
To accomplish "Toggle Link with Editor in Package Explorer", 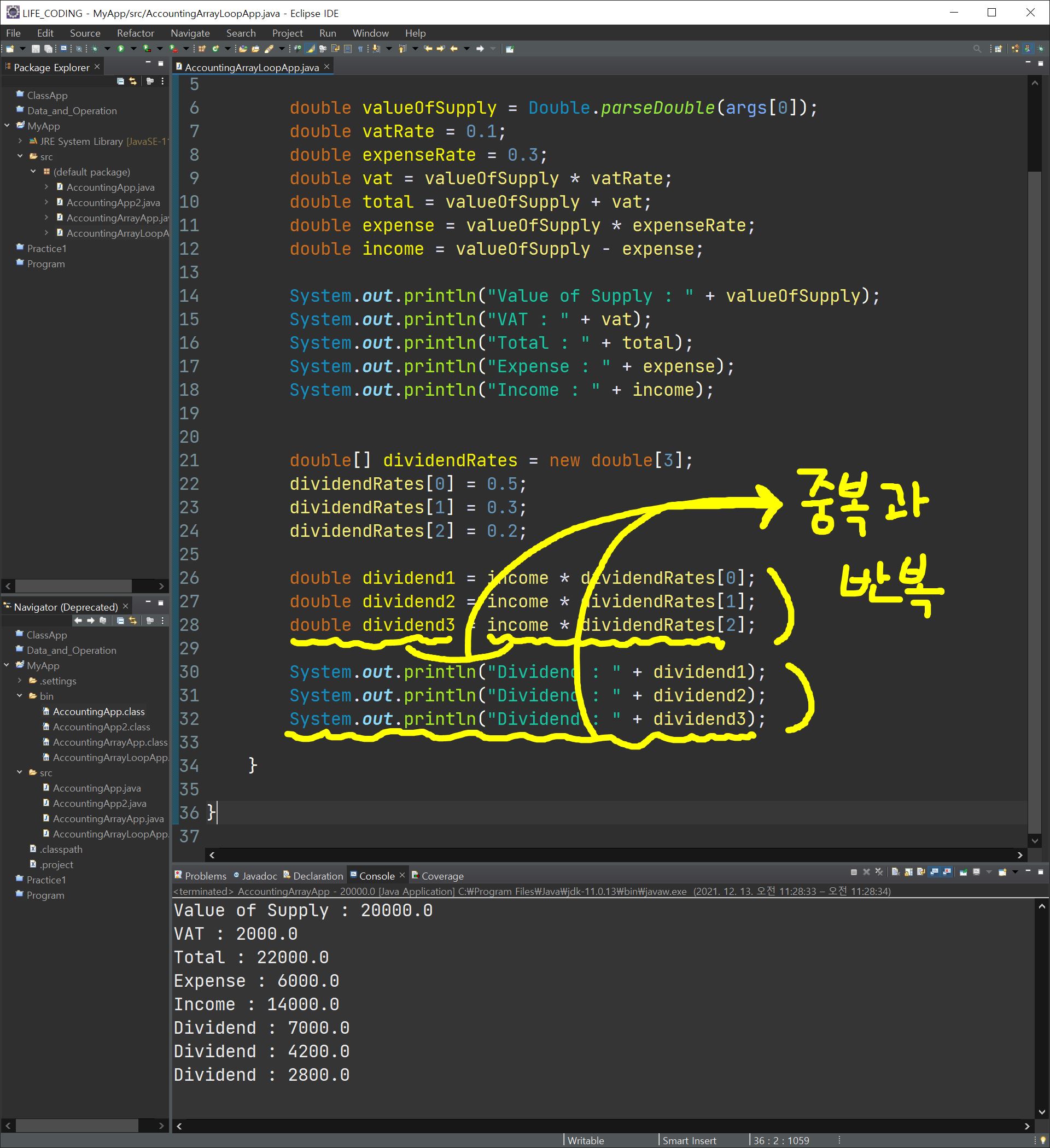I will 133,81.
